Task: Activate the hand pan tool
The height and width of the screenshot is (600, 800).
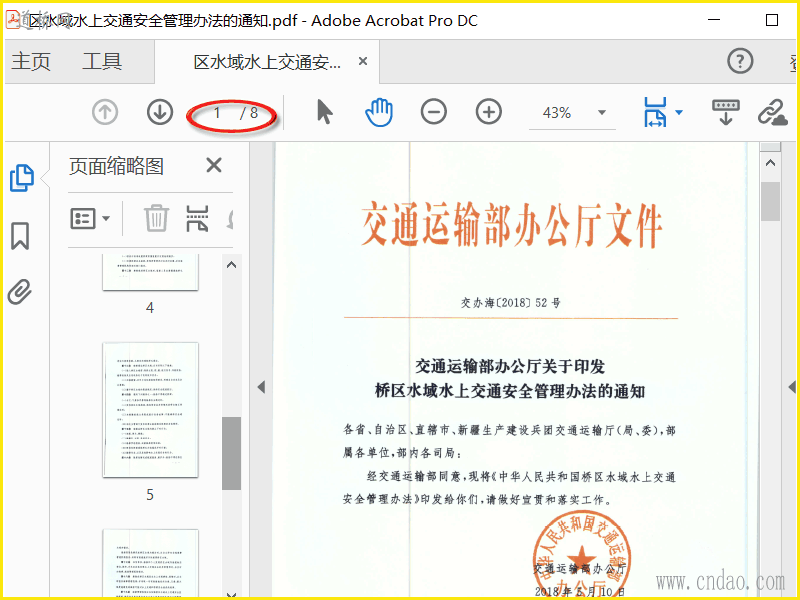Action: pyautogui.click(x=379, y=112)
